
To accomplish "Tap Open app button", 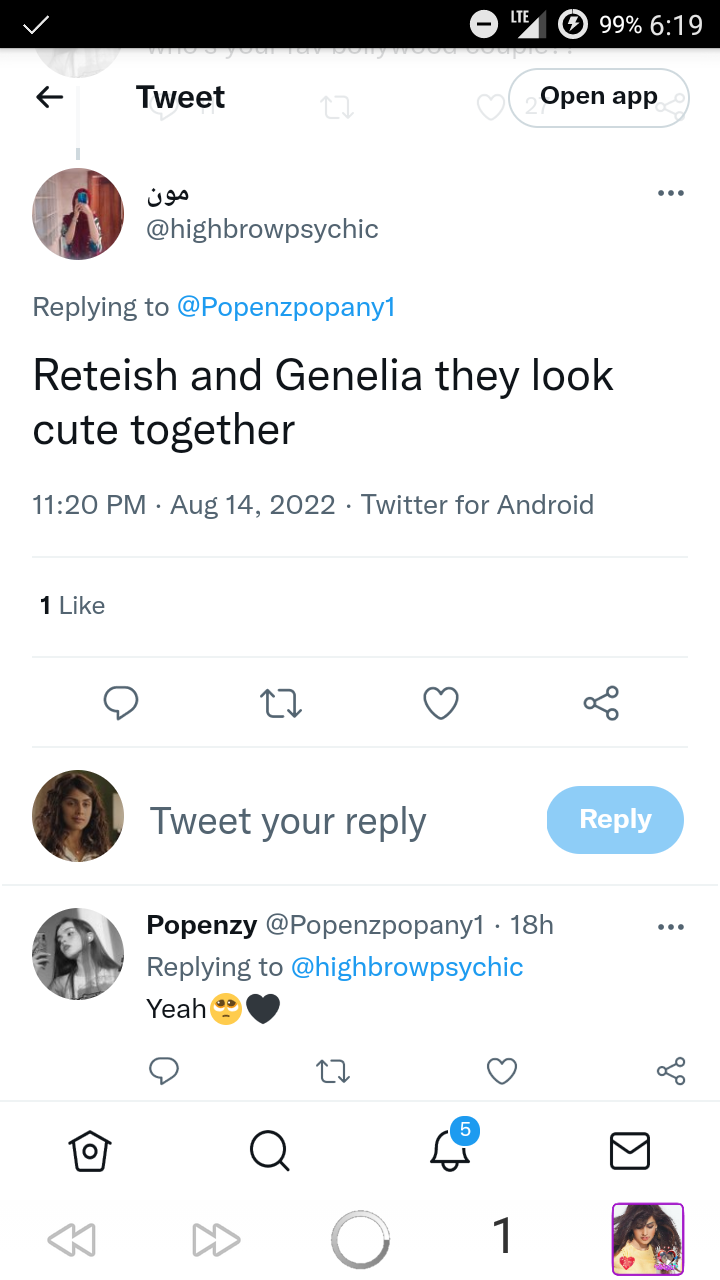I will click(x=599, y=97).
